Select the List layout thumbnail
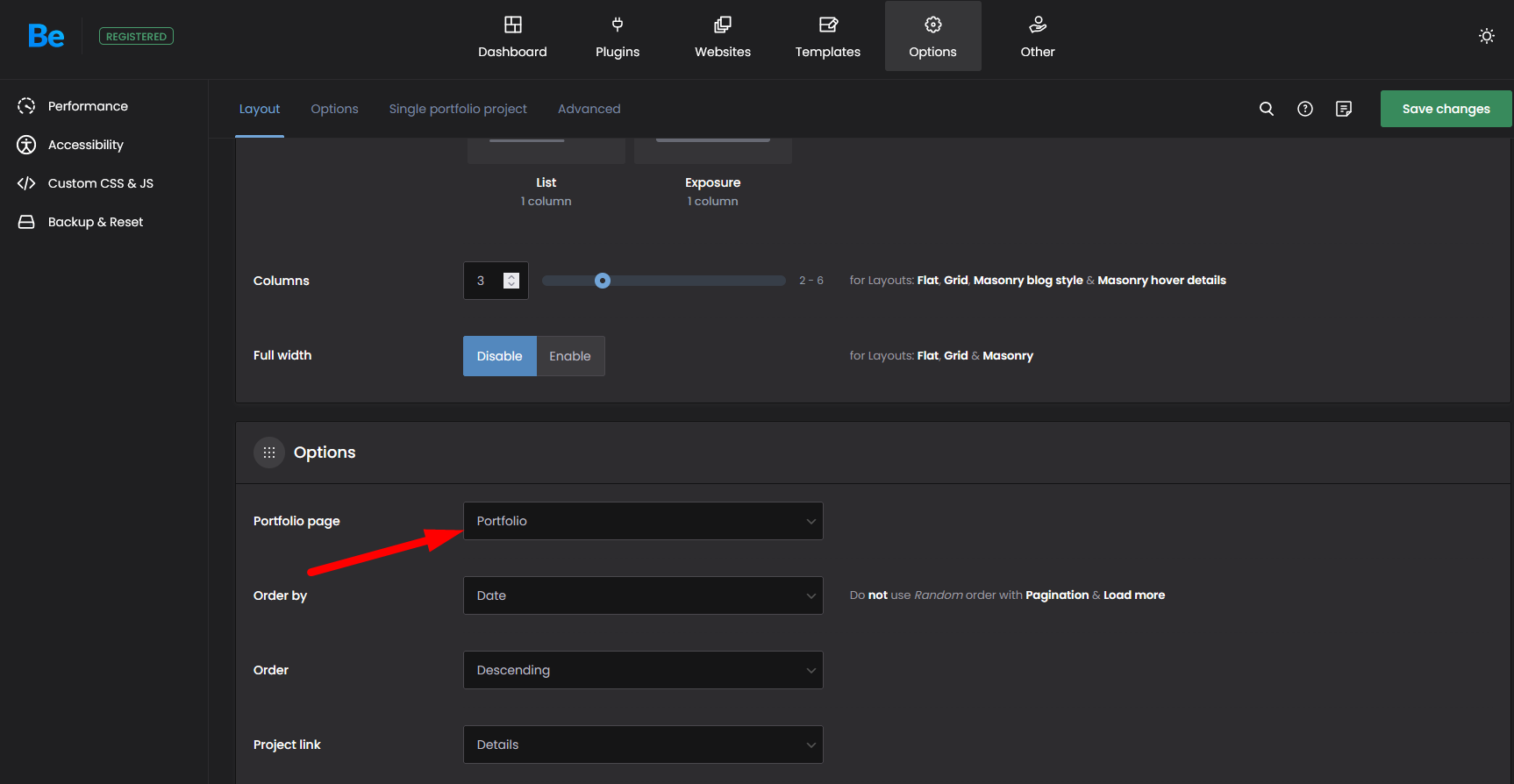Screen dimensions: 1514x784 pos(546,151)
